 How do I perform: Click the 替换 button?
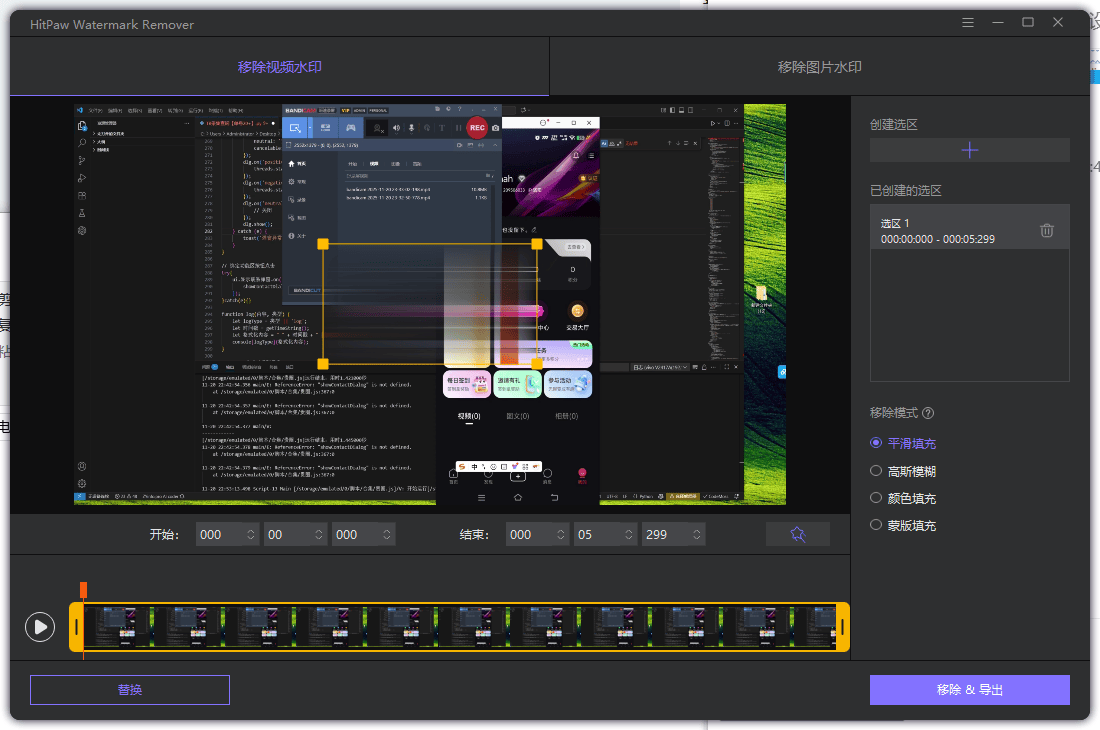click(130, 690)
